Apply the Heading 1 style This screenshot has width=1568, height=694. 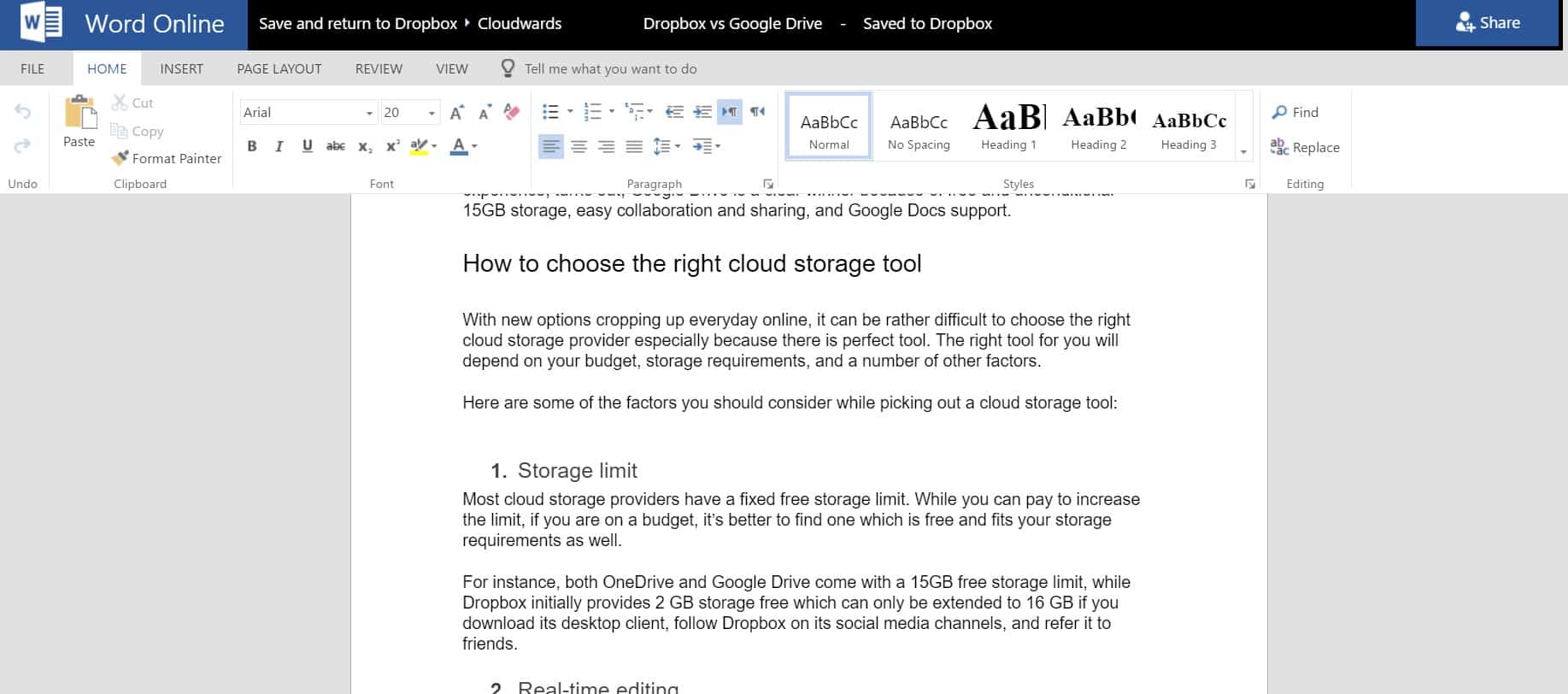click(x=1008, y=126)
